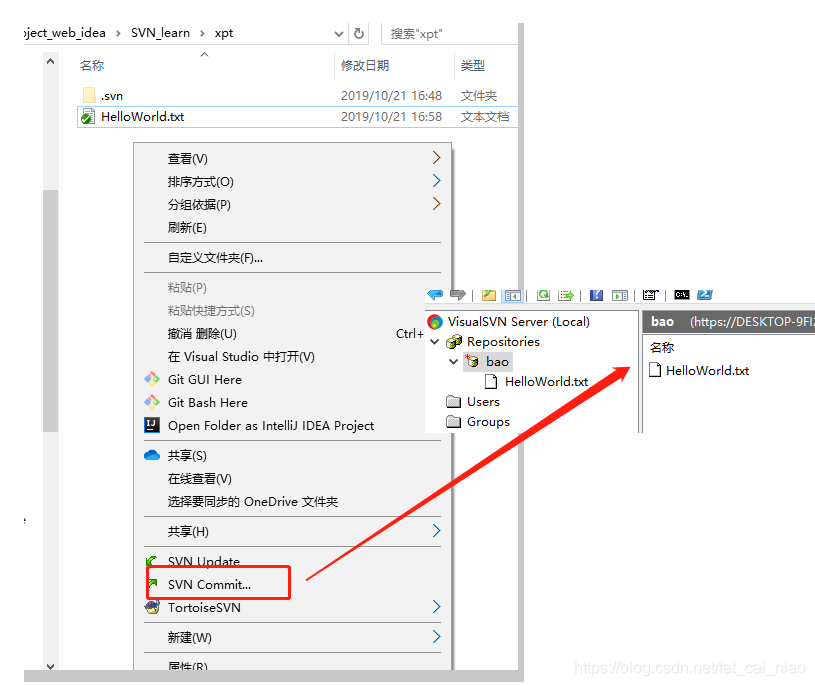Expand the TortoiseSVN submenu
Viewport: 815px width, 686px height.
click(x=436, y=606)
